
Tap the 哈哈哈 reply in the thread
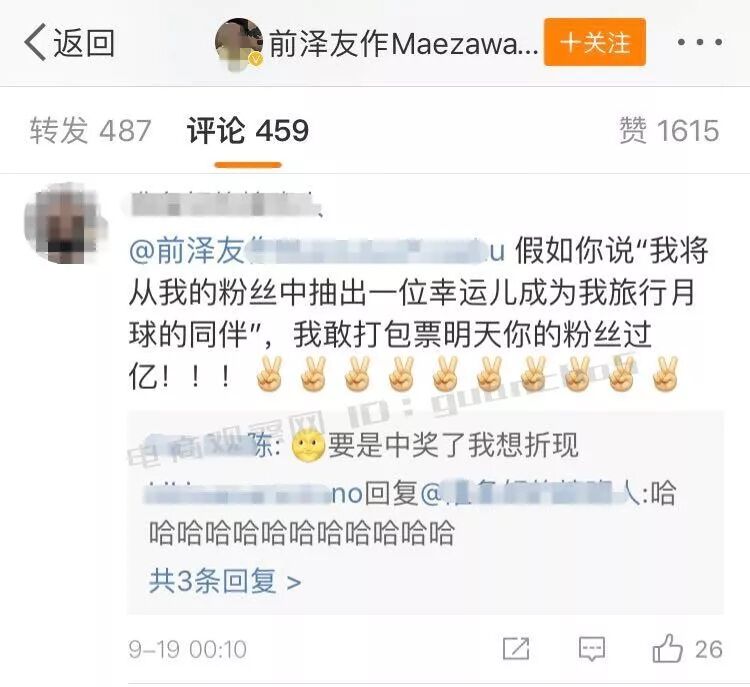click(412, 513)
